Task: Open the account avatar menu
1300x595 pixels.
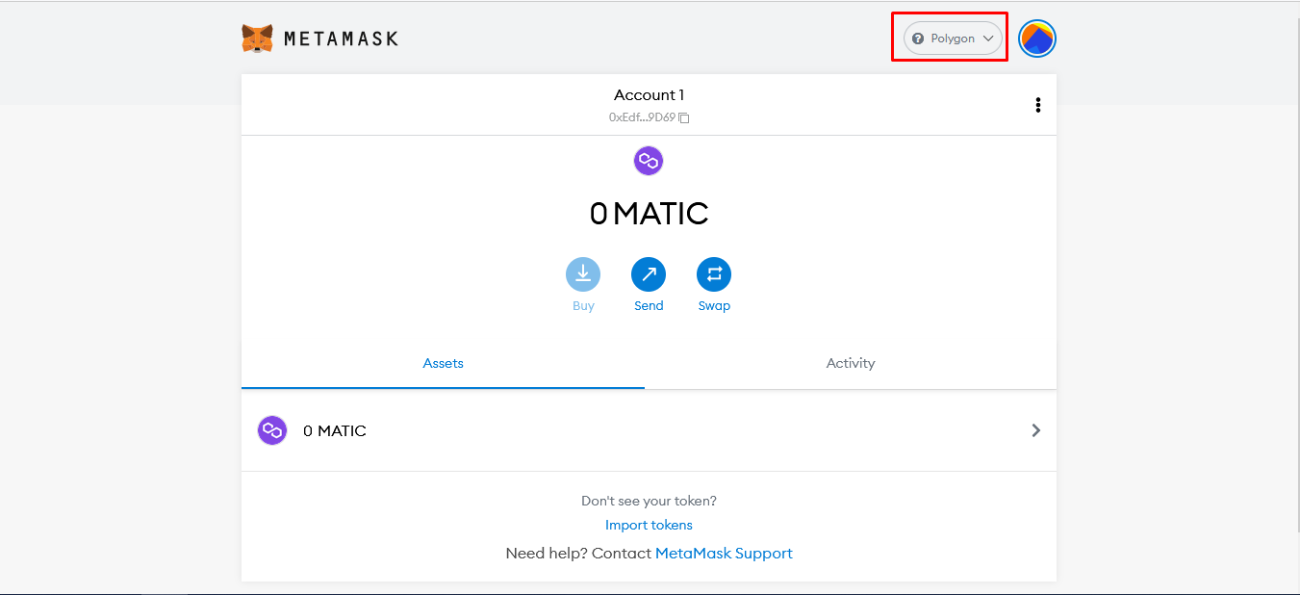Action: pyautogui.click(x=1037, y=39)
